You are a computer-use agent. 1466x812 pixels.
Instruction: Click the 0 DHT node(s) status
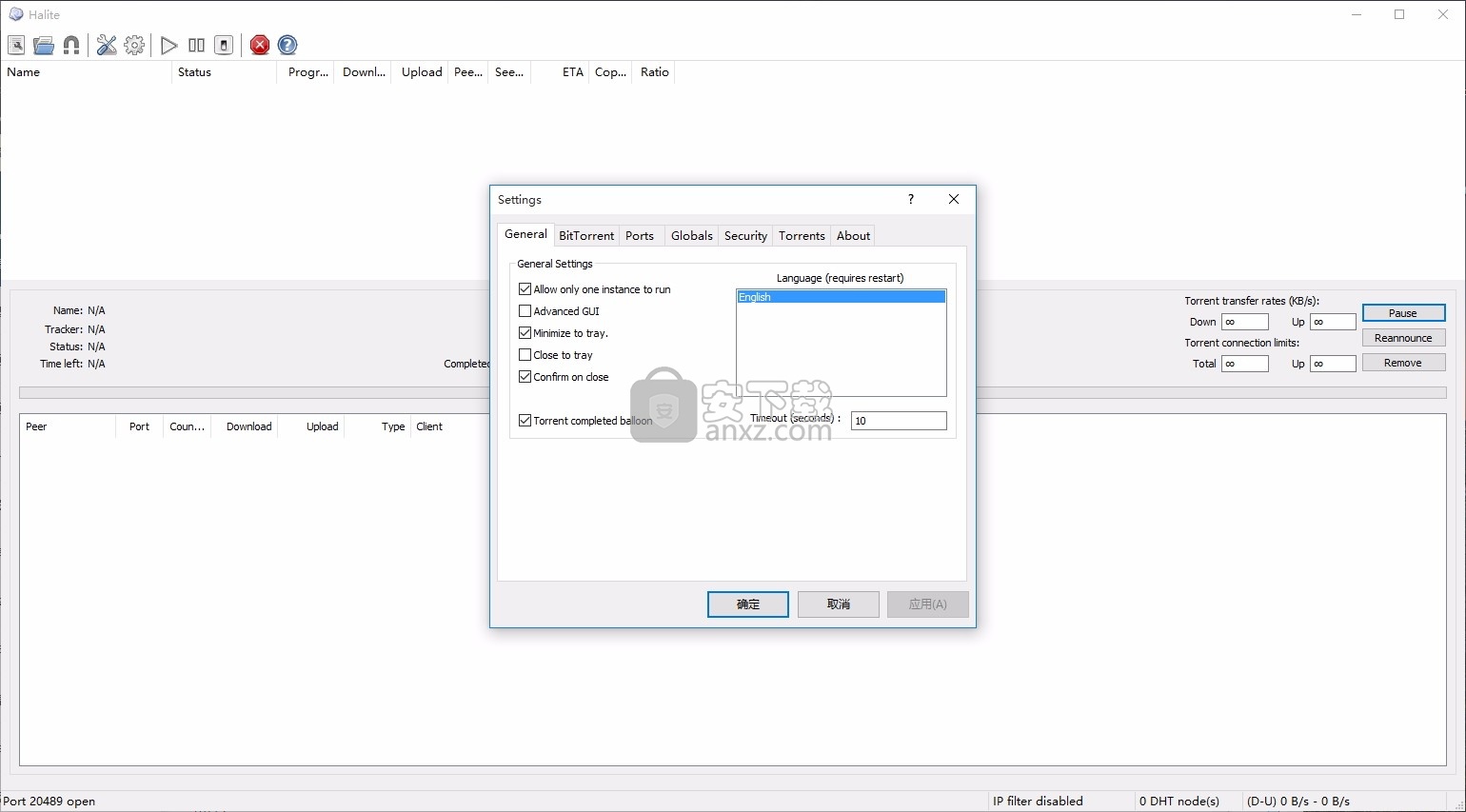coord(1179,802)
